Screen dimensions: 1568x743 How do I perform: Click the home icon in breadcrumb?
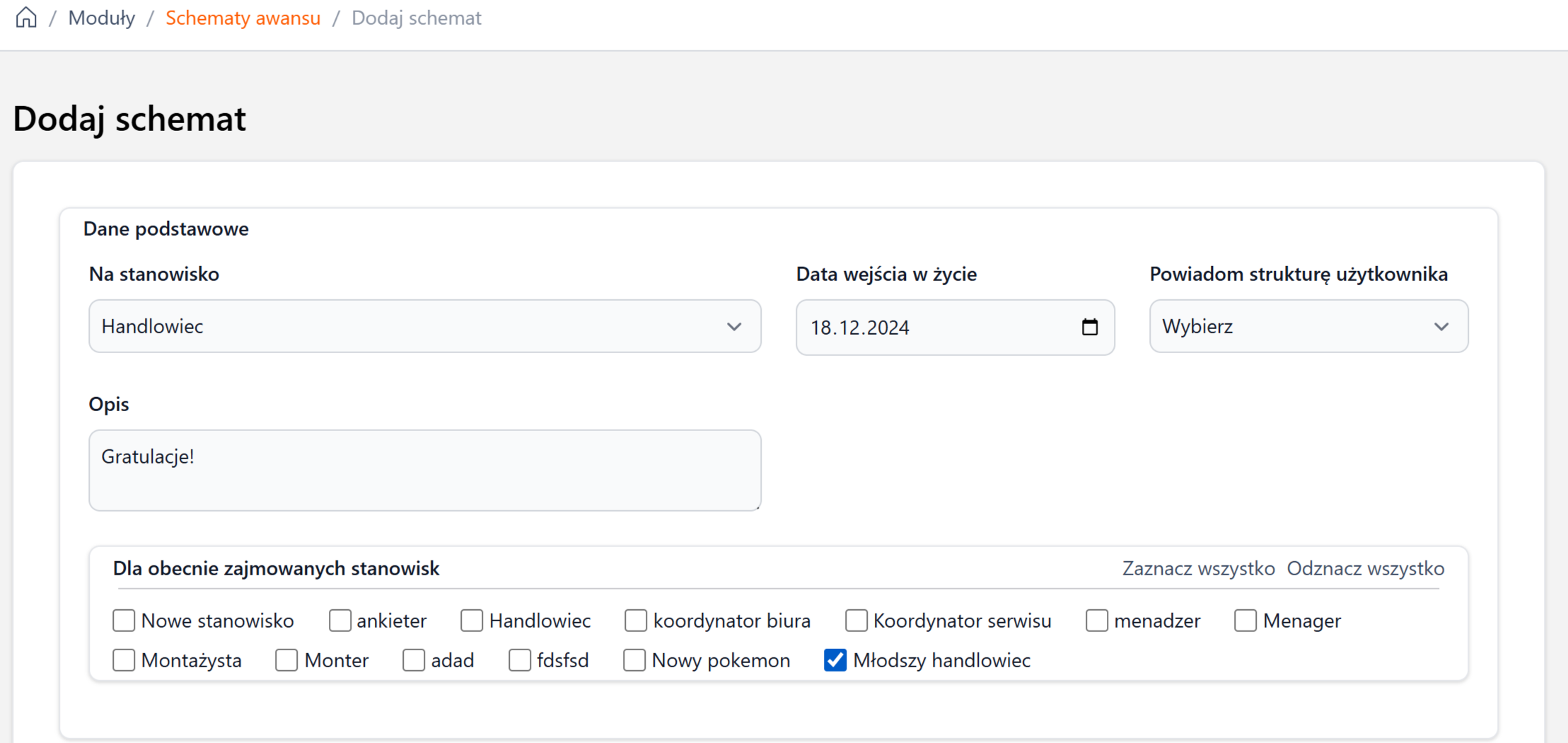tap(26, 18)
